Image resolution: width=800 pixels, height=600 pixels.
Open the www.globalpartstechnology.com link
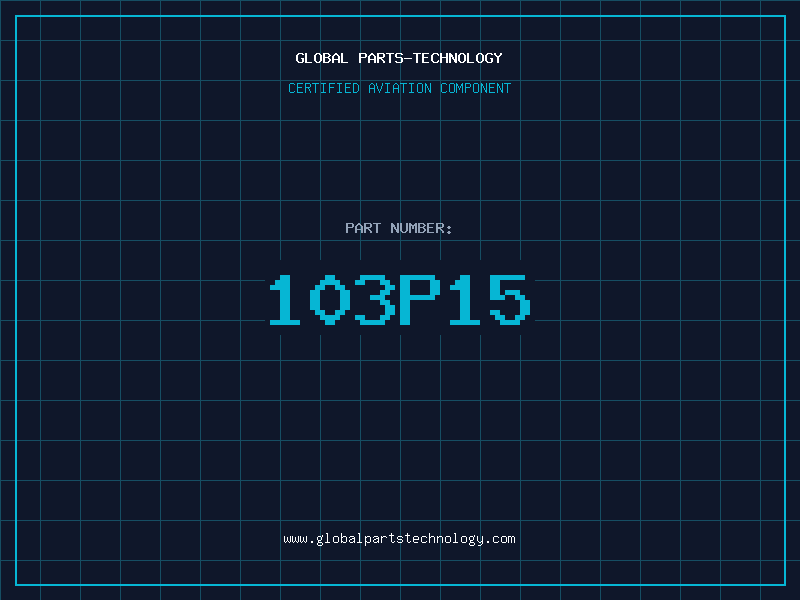(399, 539)
